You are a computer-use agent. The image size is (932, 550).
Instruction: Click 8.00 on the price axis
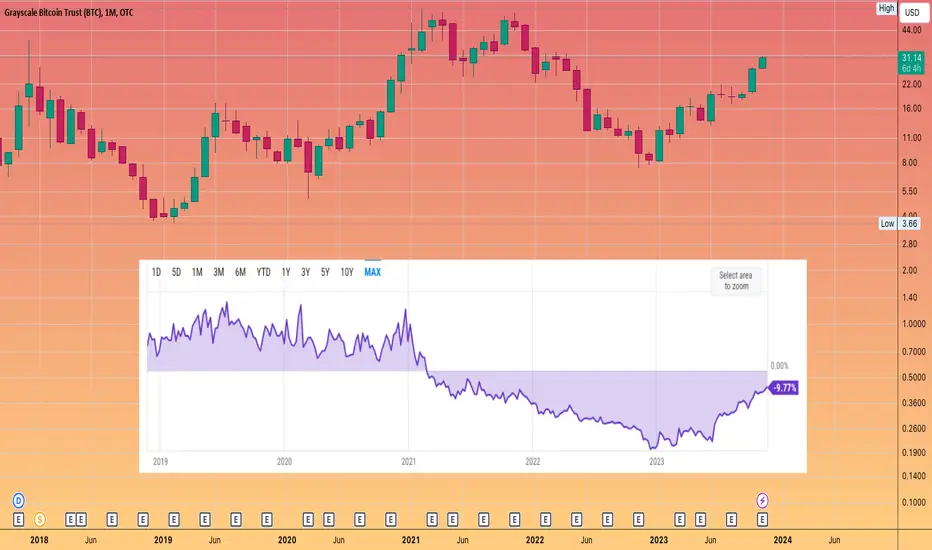909,162
